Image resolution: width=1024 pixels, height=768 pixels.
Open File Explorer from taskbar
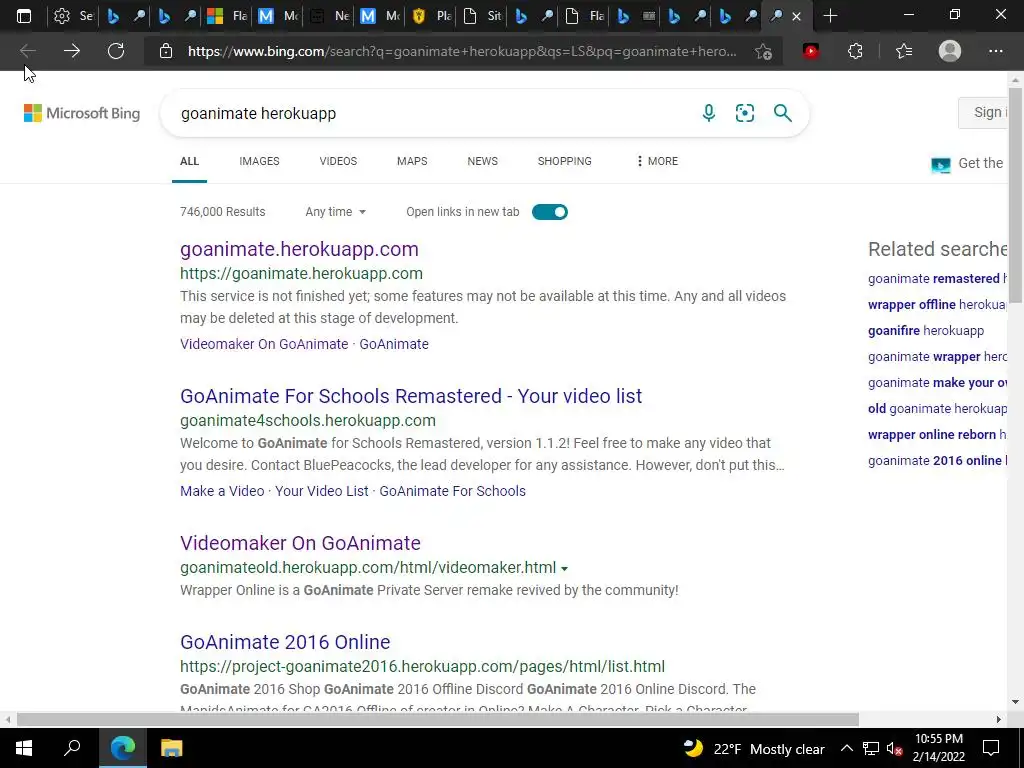tap(171, 748)
